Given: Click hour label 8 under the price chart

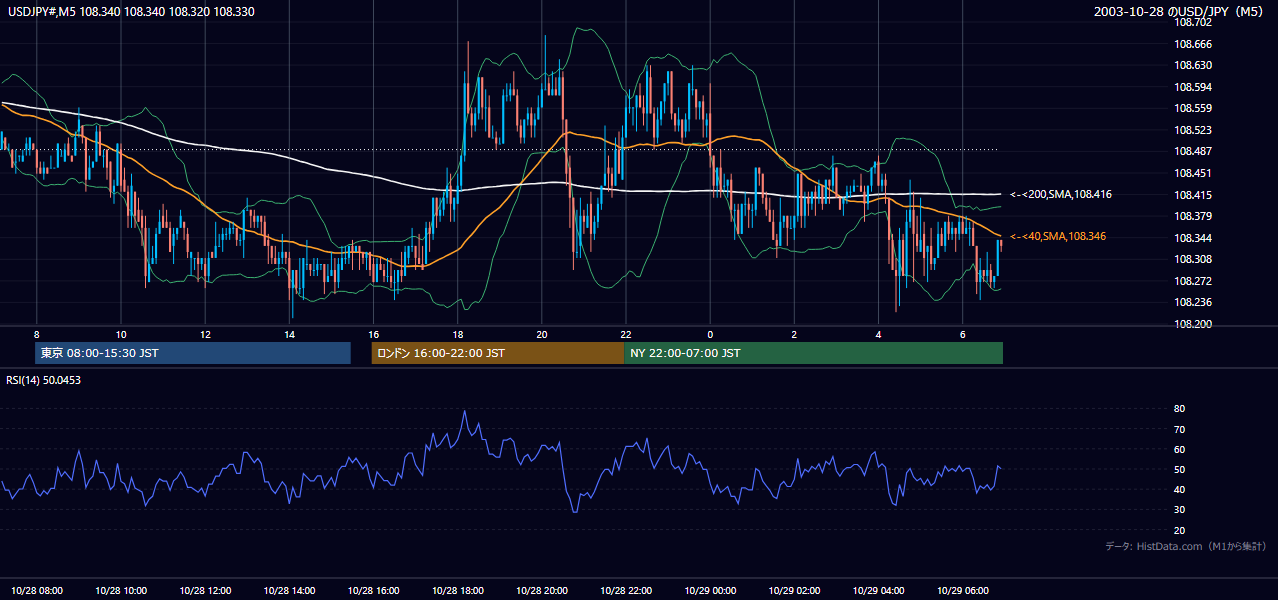Looking at the screenshot, I should click(x=37, y=334).
